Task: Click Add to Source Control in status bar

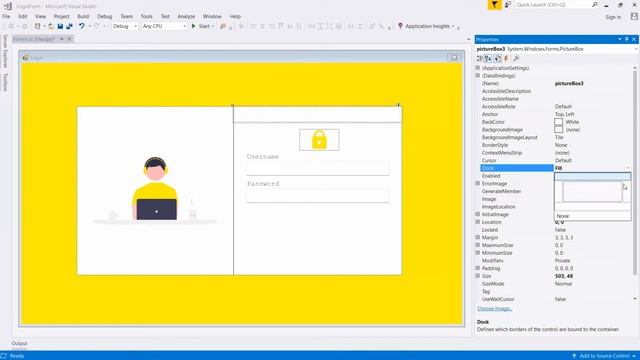Action: point(604,356)
